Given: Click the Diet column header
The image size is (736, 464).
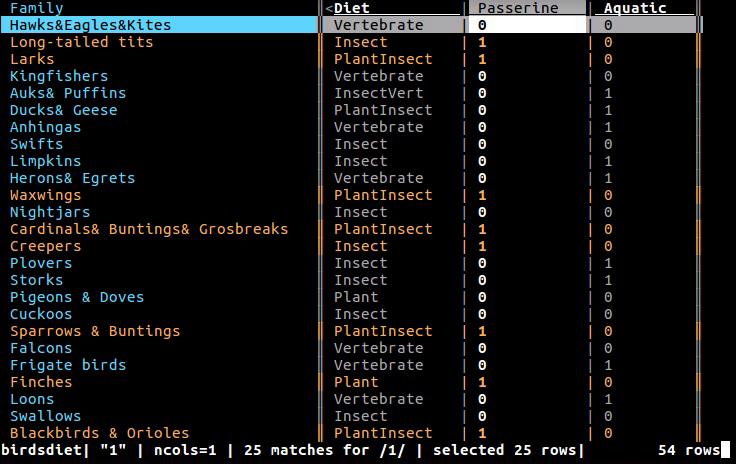Looking at the screenshot, I should pos(352,8).
